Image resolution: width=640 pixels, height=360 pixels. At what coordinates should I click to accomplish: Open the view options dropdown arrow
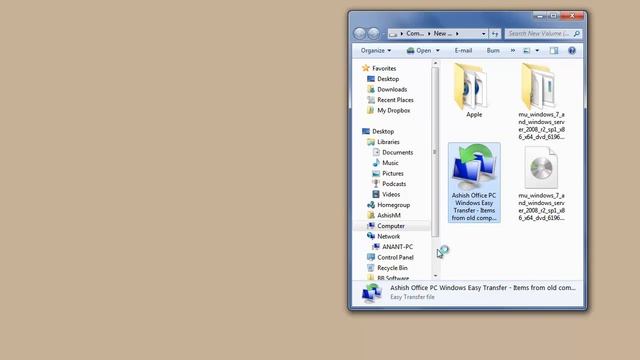tap(537, 50)
